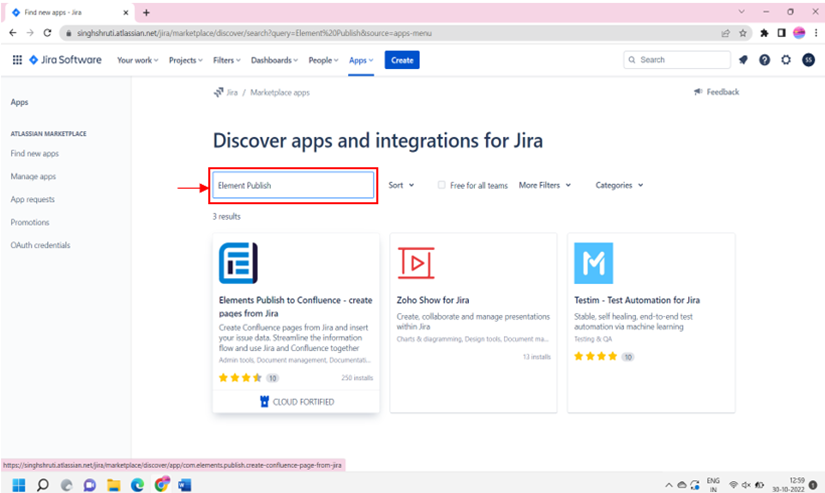This screenshot has width=825, height=493.
Task: Bookmark this page with the star icon
Action: [x=743, y=32]
